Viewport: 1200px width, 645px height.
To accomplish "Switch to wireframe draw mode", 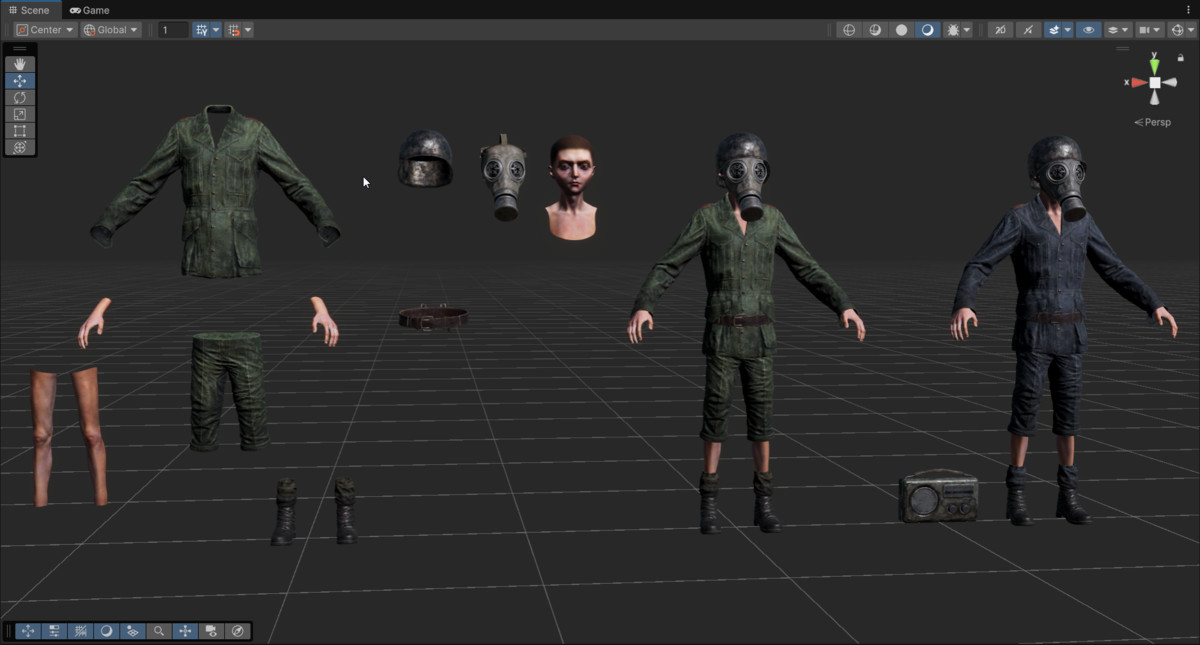I will click(850, 30).
